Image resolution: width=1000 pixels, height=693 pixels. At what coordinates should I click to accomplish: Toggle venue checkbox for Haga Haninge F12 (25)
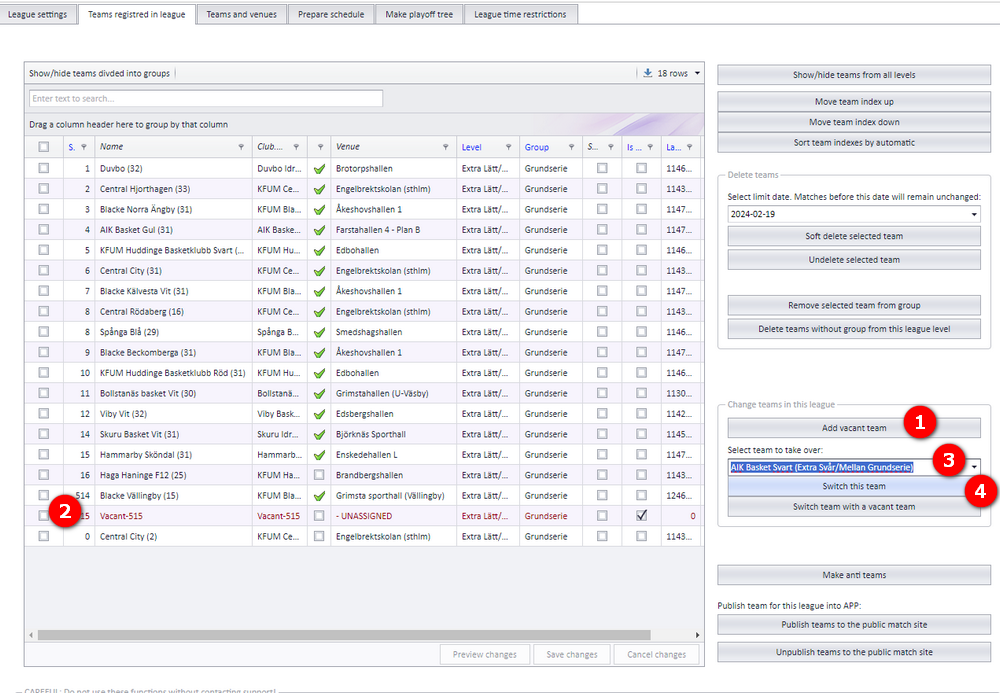(319, 475)
